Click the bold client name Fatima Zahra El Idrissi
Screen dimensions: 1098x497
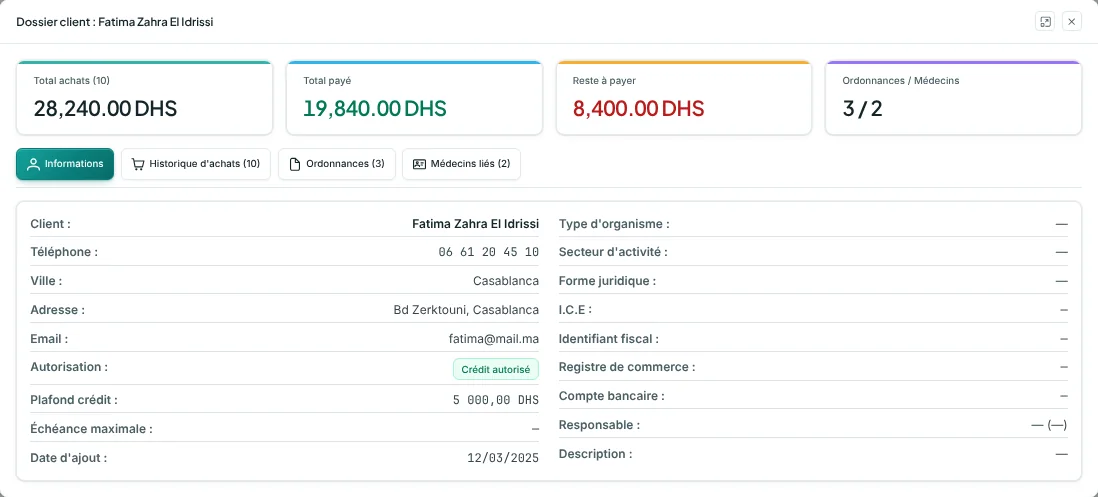(475, 224)
